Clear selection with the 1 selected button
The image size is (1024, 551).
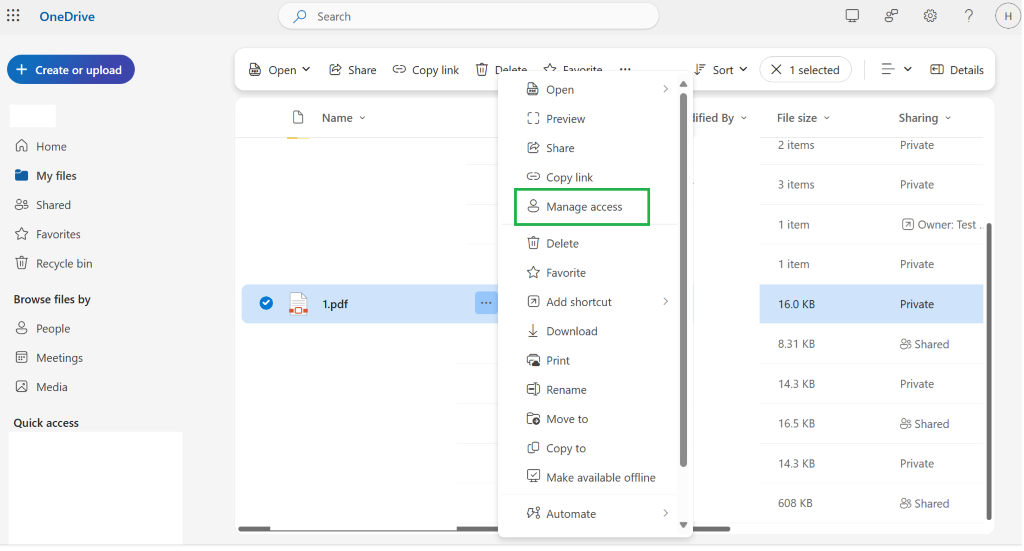(805, 70)
